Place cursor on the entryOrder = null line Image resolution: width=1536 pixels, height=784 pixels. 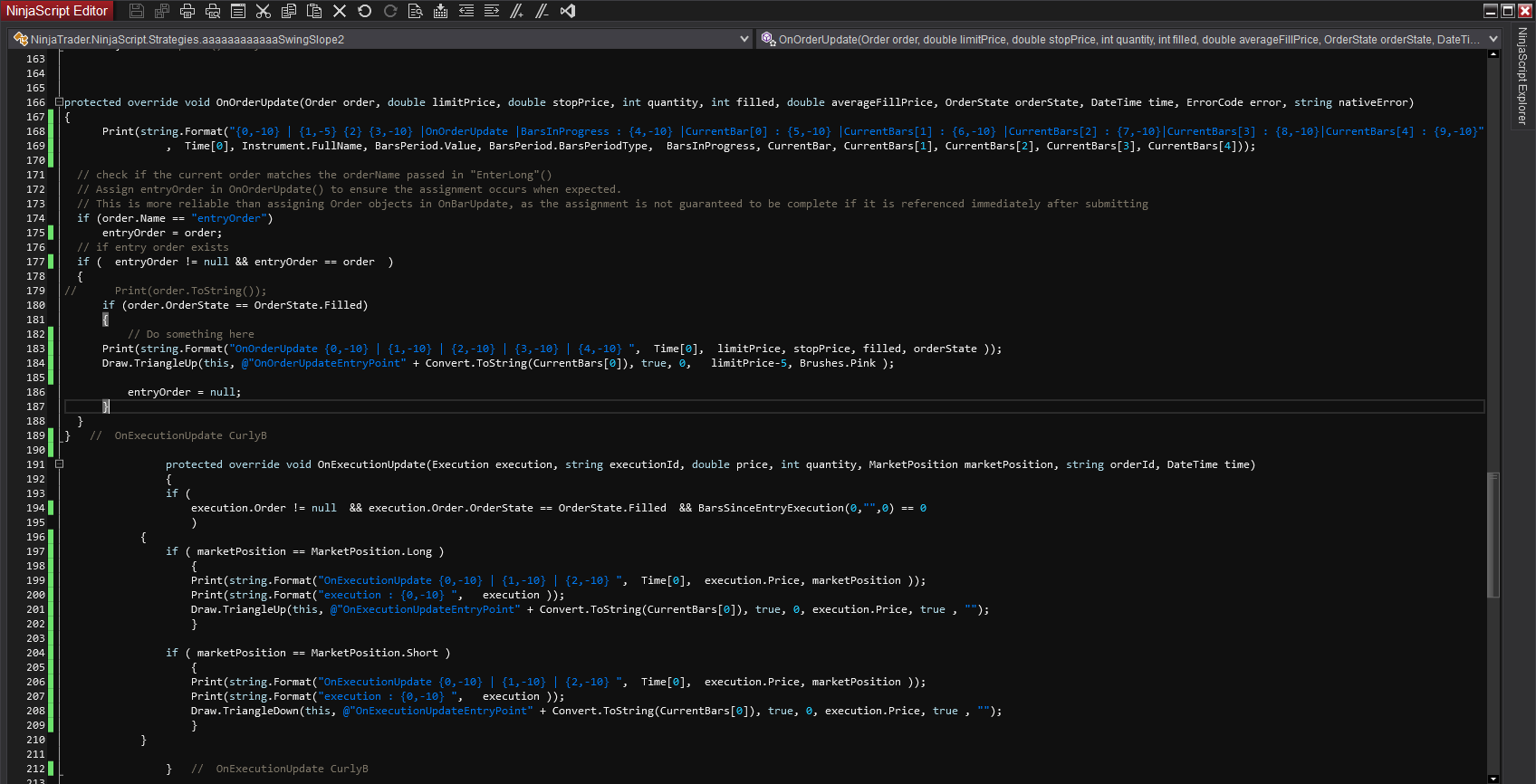click(x=184, y=392)
